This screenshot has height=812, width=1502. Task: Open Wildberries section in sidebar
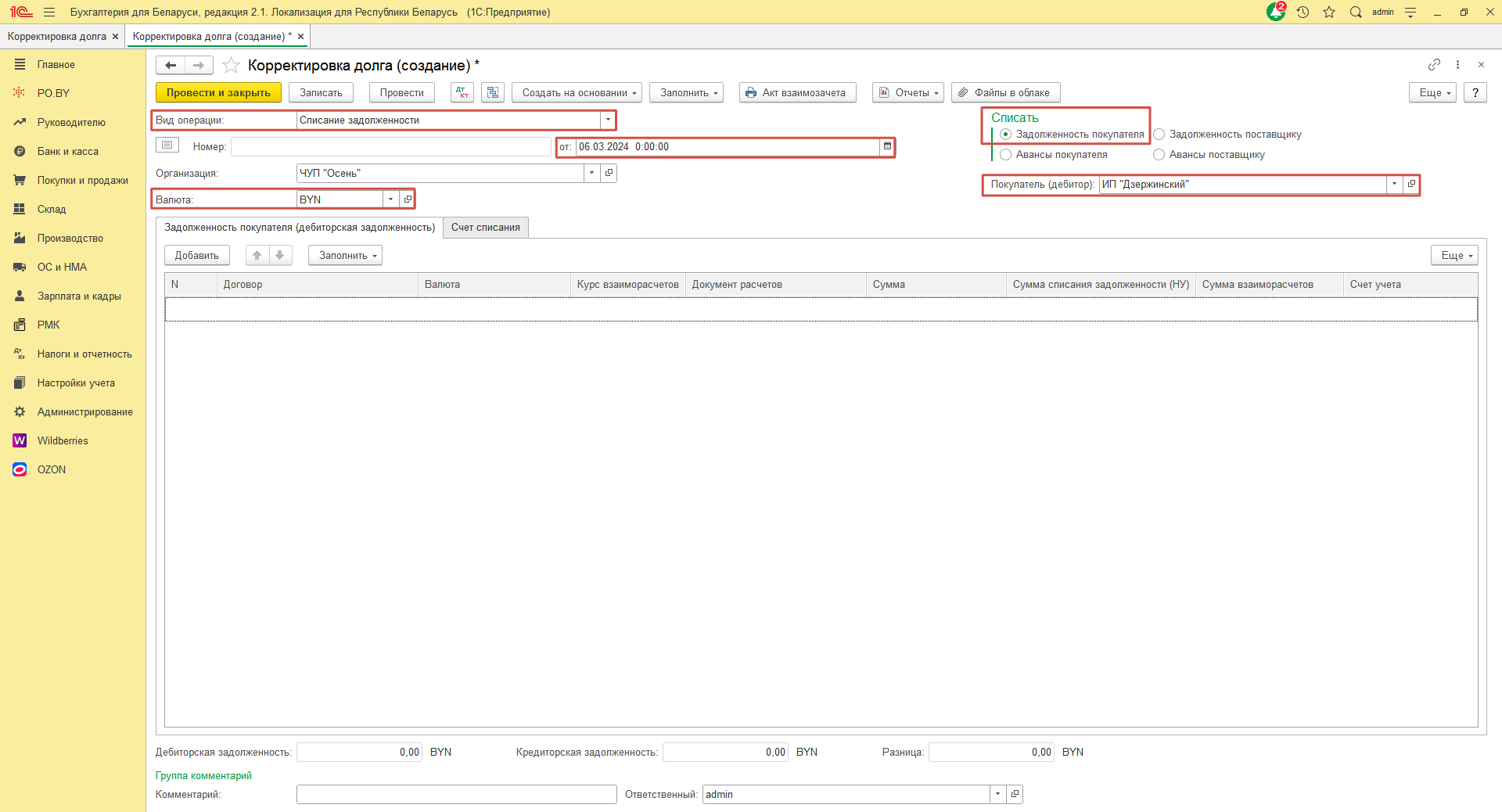coord(63,440)
